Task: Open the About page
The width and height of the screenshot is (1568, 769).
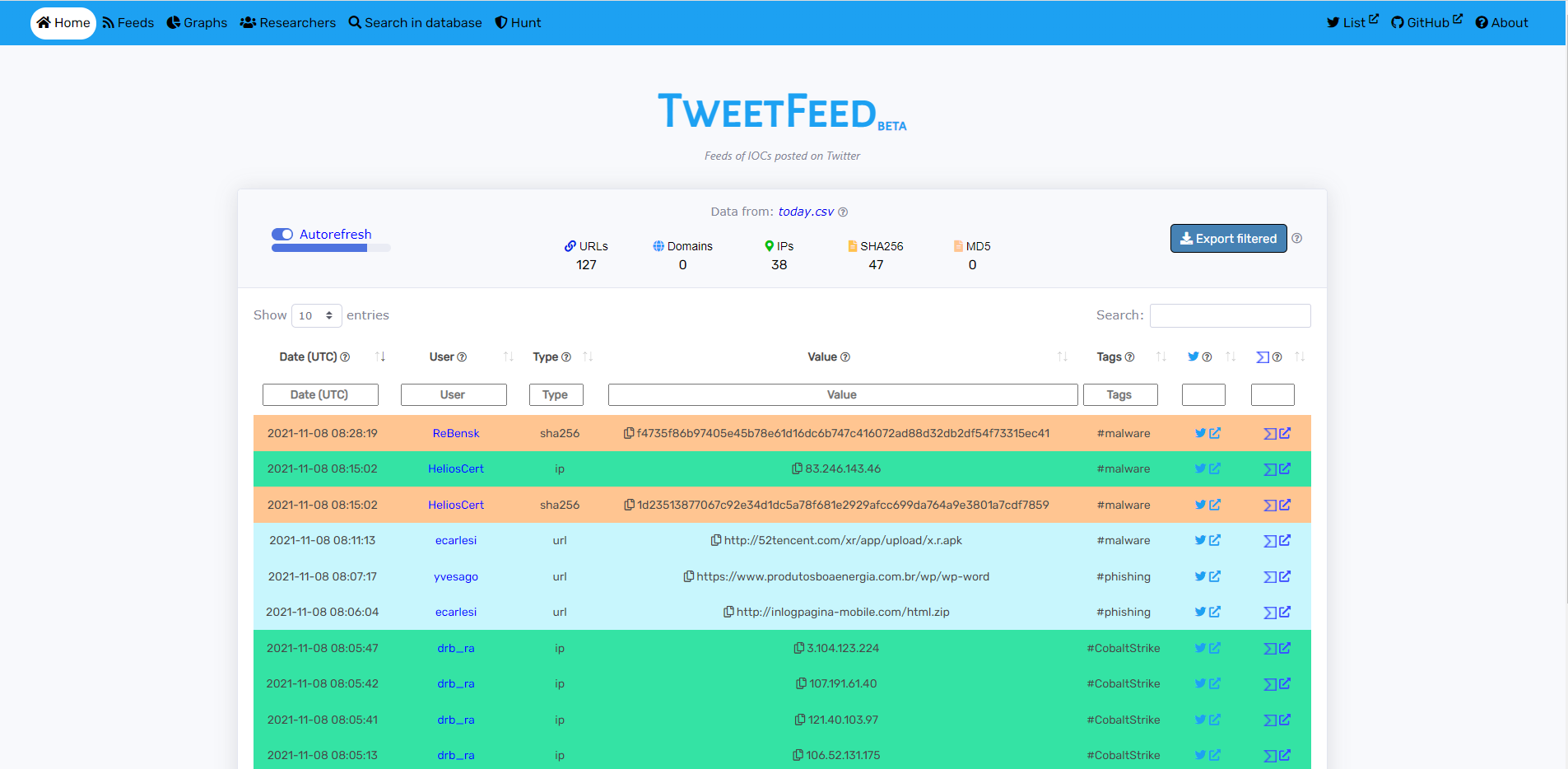Action: point(1501,23)
